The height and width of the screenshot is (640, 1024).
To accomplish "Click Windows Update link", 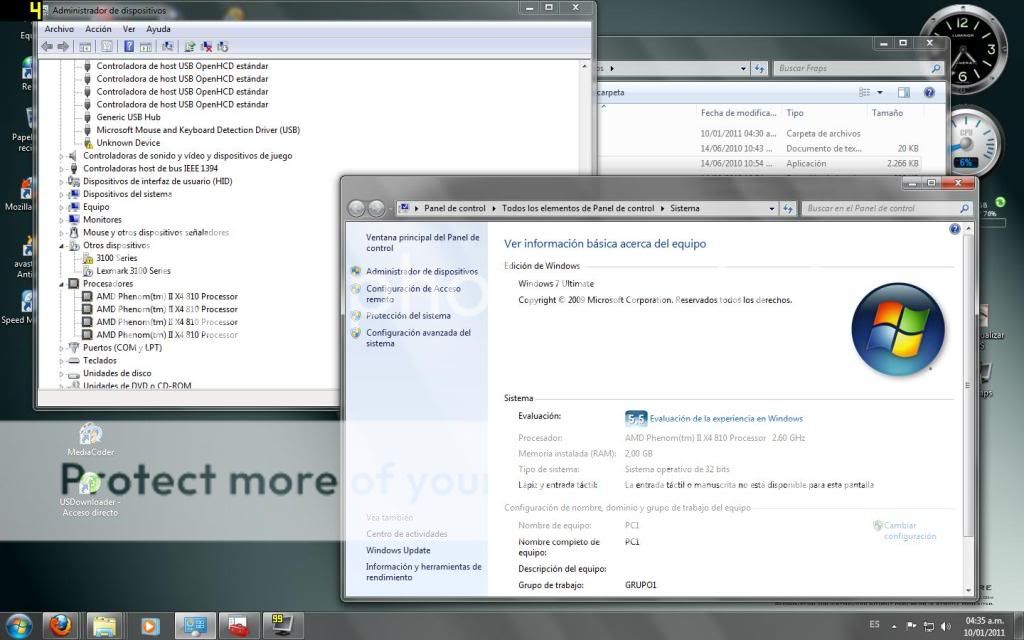I will tap(398, 550).
